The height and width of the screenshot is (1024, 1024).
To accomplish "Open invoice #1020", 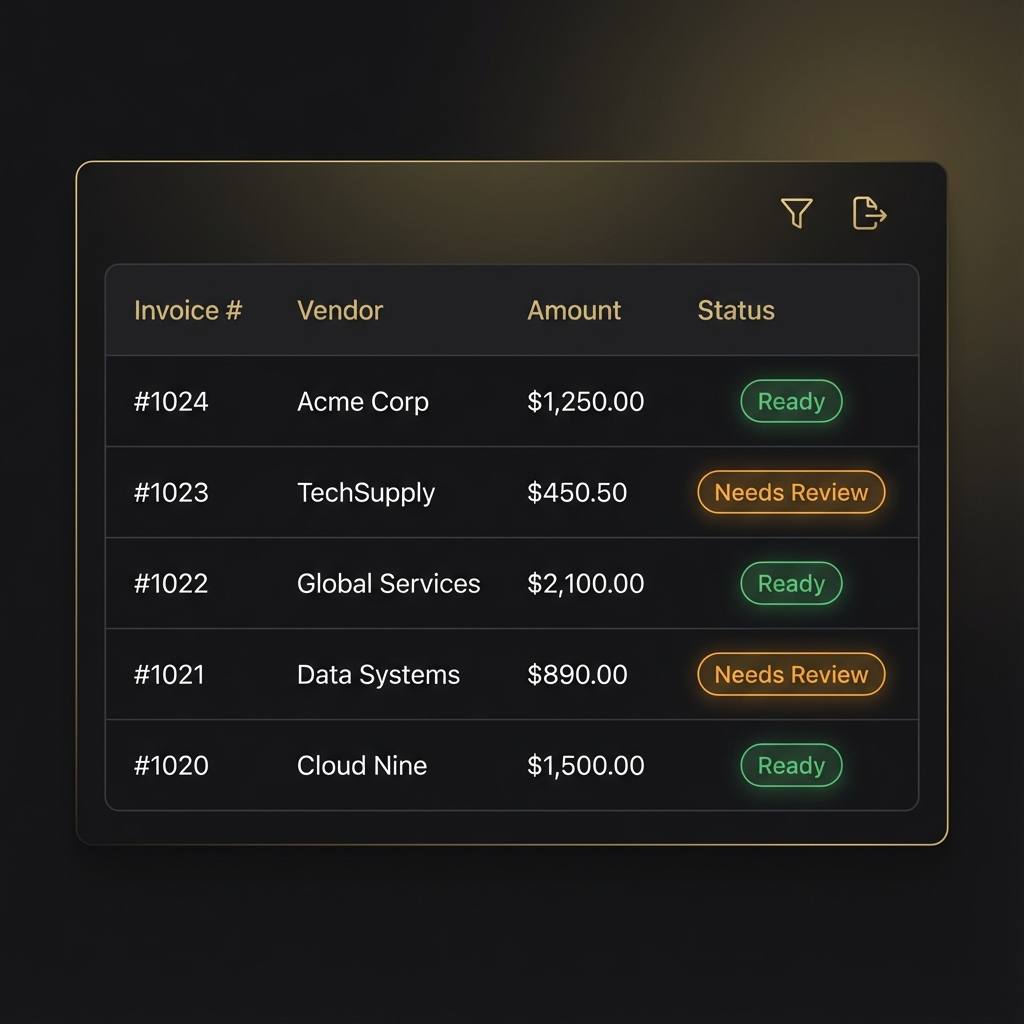I will [x=171, y=766].
